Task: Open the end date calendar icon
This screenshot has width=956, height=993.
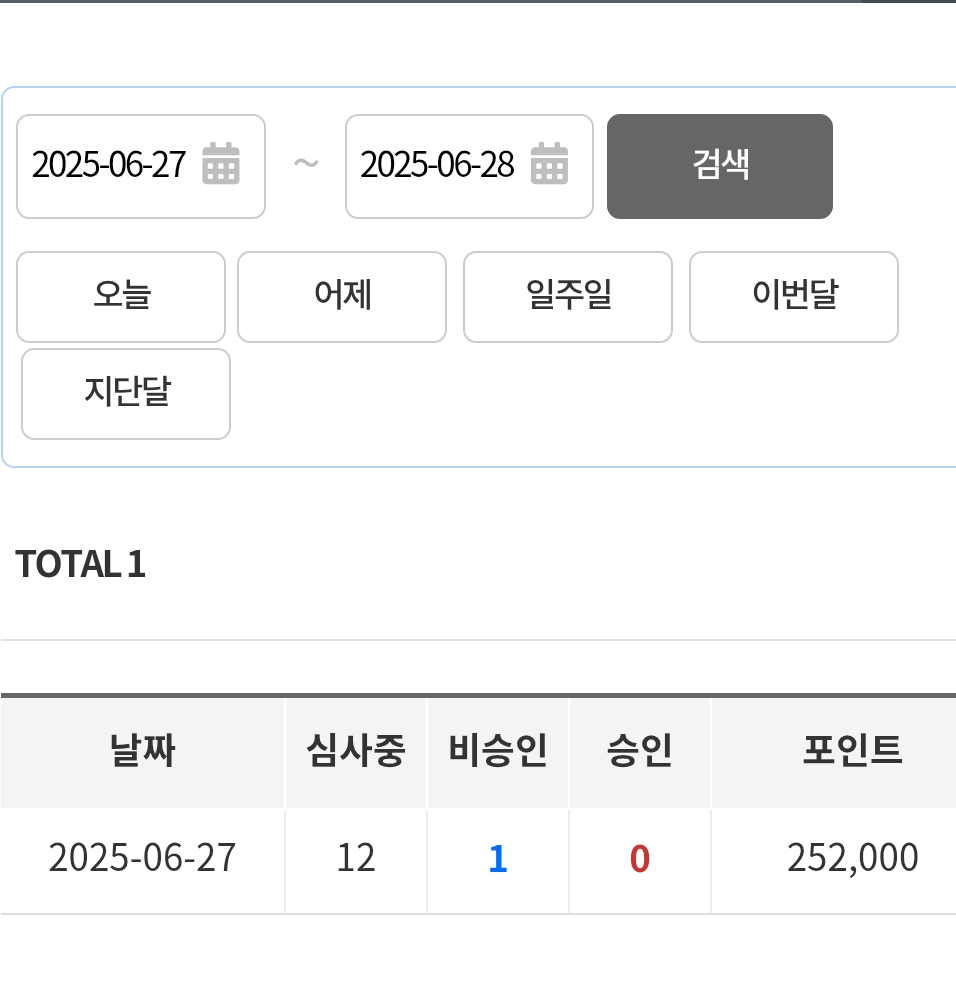Action: pyautogui.click(x=550, y=163)
